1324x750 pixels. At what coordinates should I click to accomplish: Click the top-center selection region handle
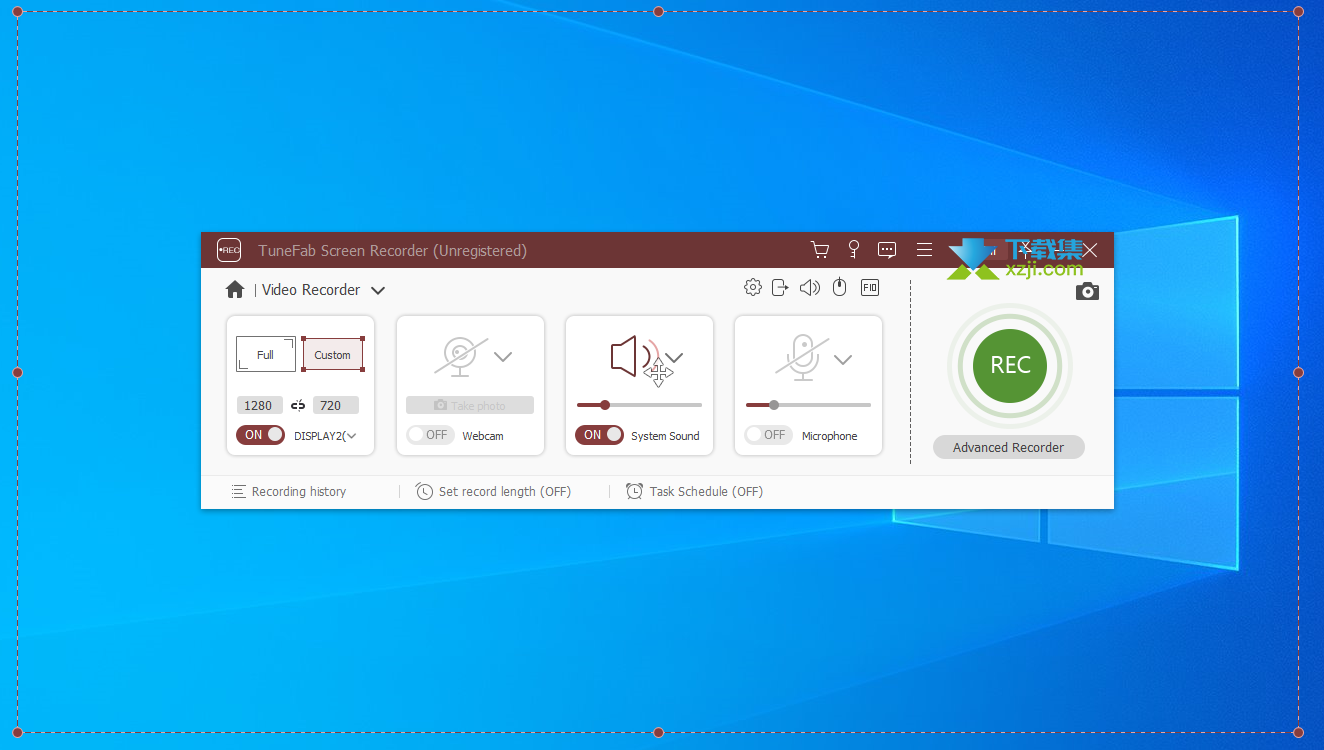click(658, 12)
